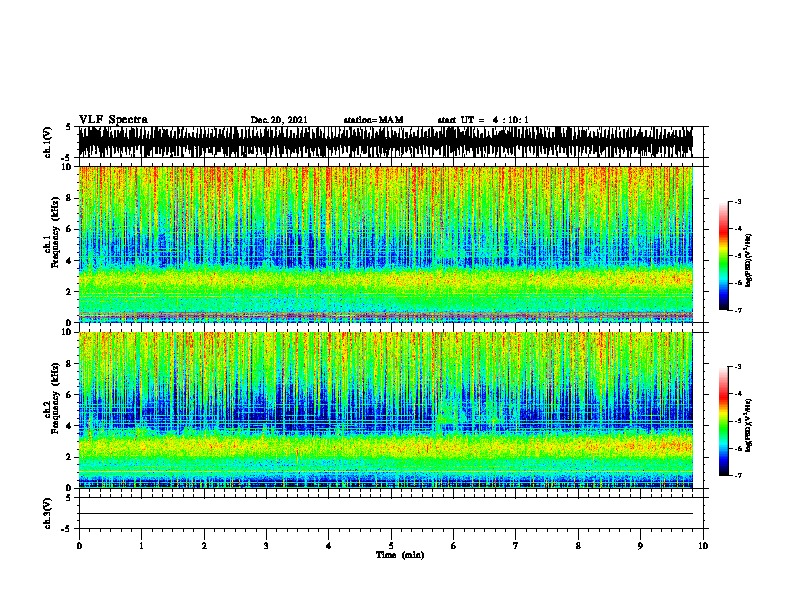Click the ch.1 waveform amplitude trace

pos(385,142)
